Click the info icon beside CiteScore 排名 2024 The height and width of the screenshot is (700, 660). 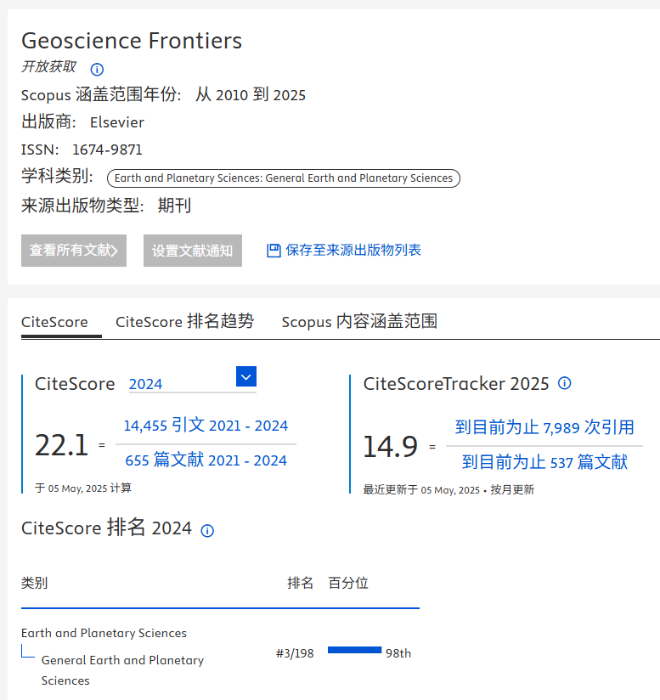207,530
